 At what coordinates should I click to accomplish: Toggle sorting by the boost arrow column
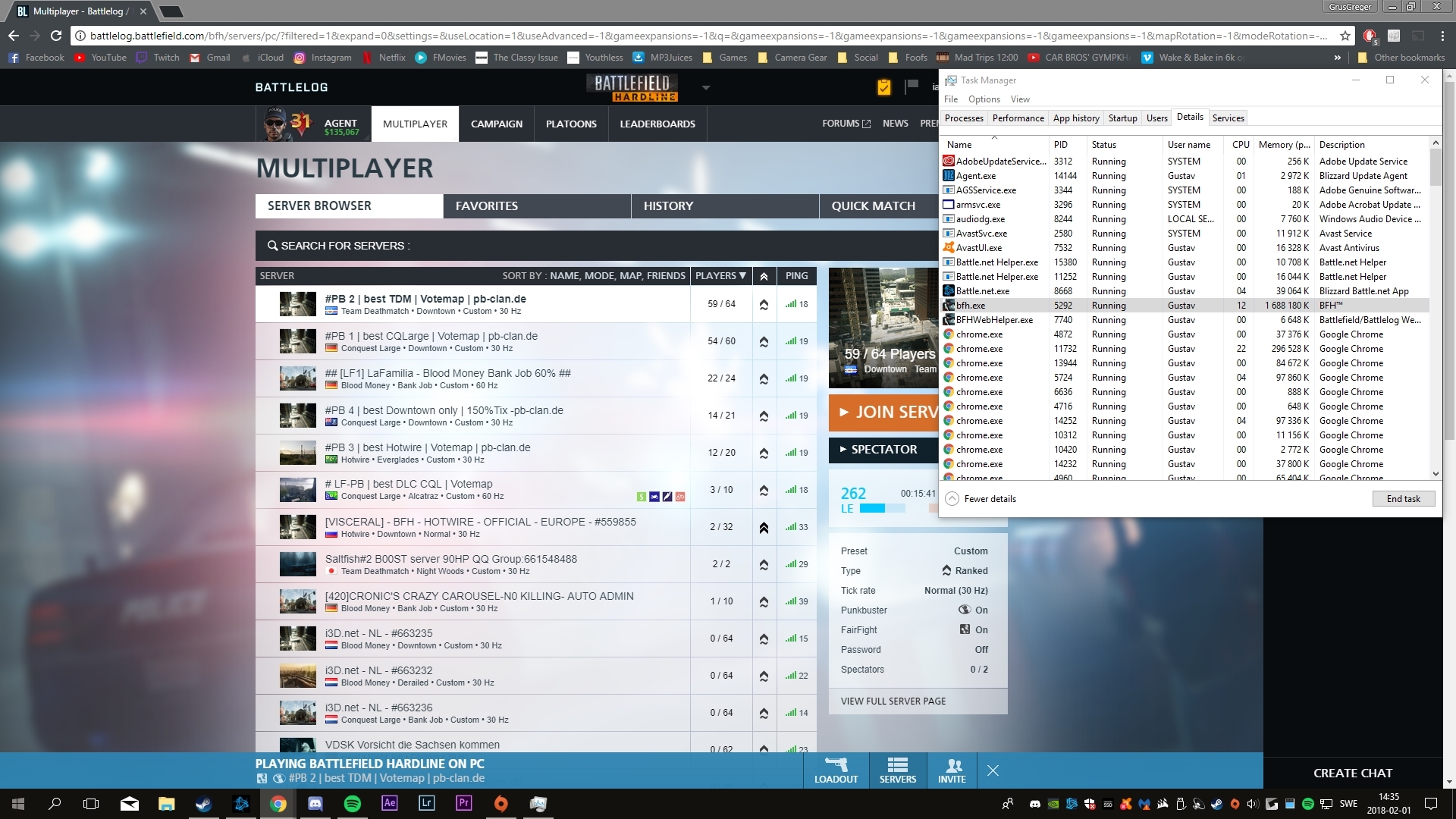(764, 276)
